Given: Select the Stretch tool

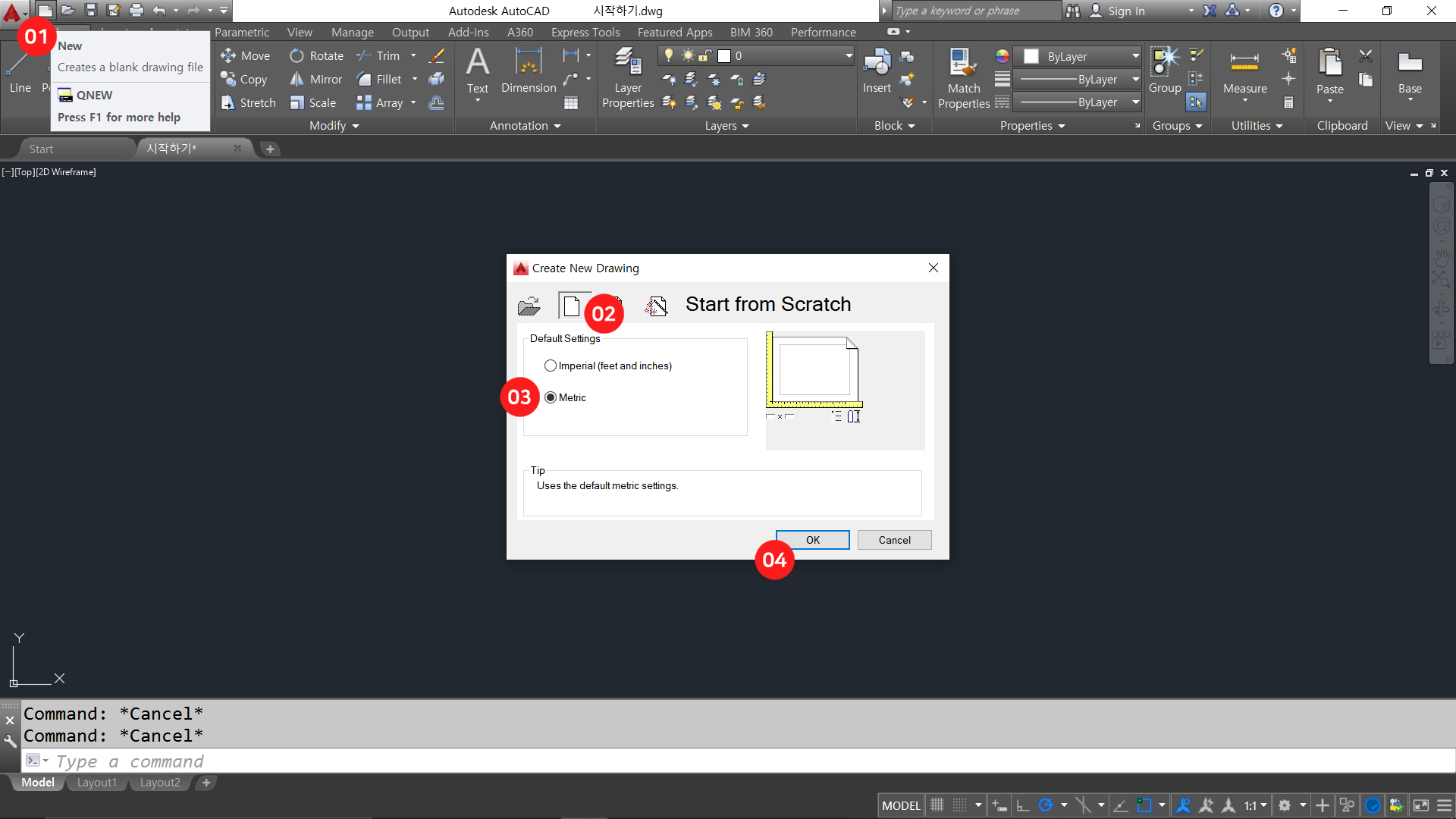Looking at the screenshot, I should 248,102.
